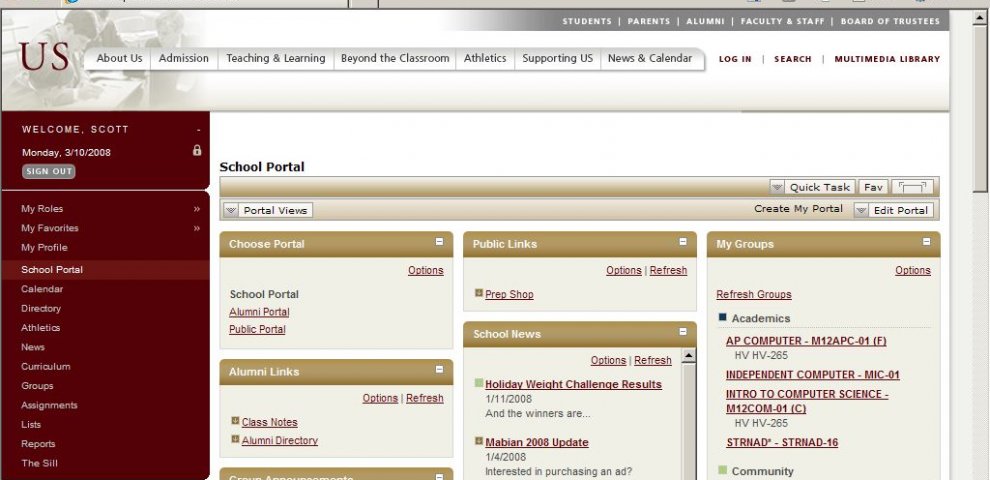990x480 pixels.
Task: Minimize the Alumni Links panel
Action: [439, 369]
